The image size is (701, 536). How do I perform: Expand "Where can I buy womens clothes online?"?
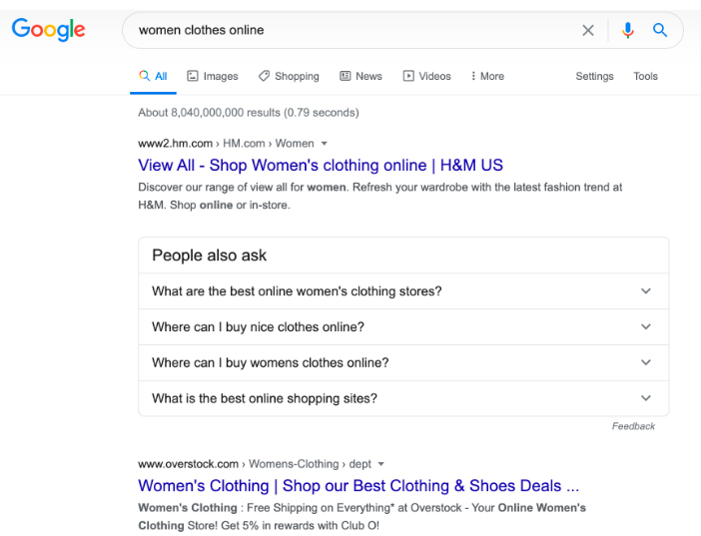click(404, 363)
